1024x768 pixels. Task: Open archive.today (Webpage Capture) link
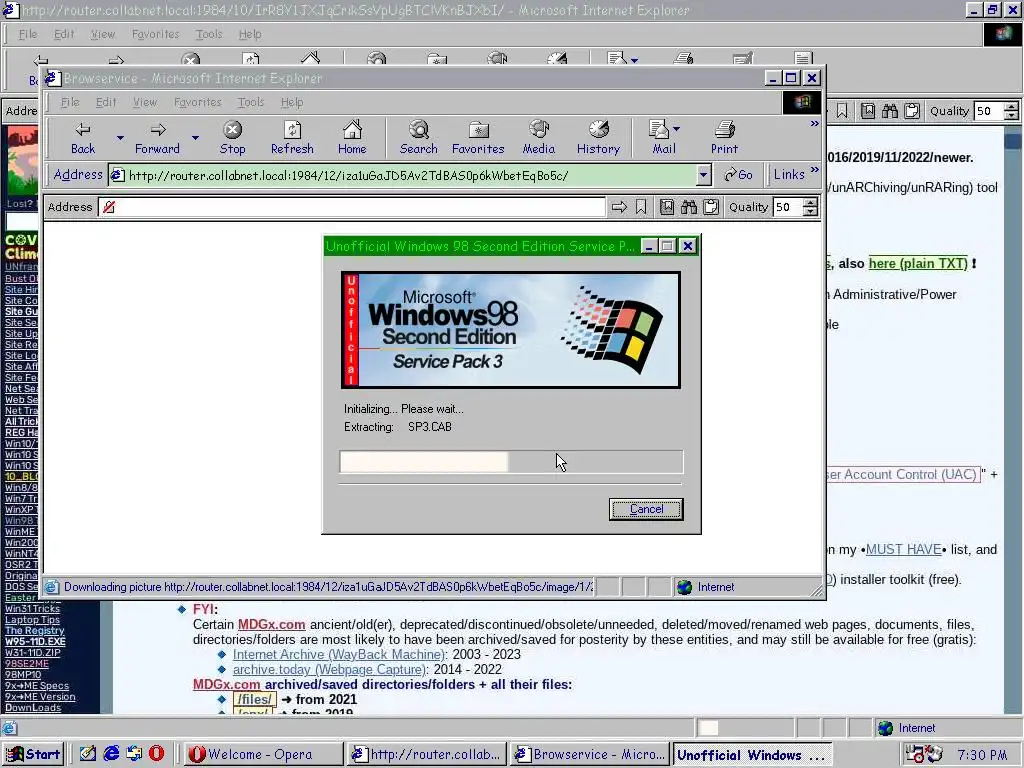[x=330, y=669]
